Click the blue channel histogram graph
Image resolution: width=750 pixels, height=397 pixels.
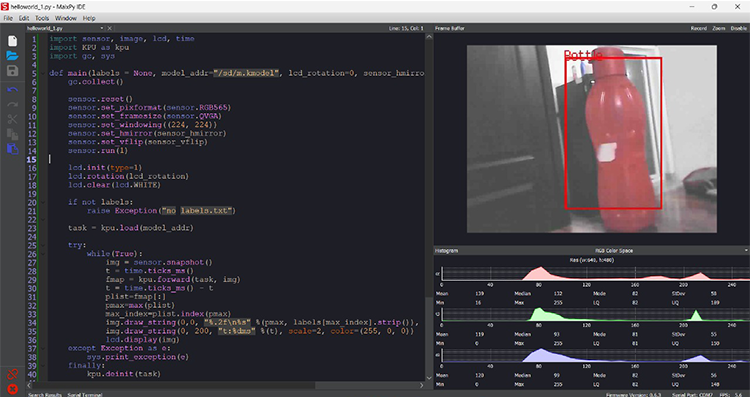(595, 354)
